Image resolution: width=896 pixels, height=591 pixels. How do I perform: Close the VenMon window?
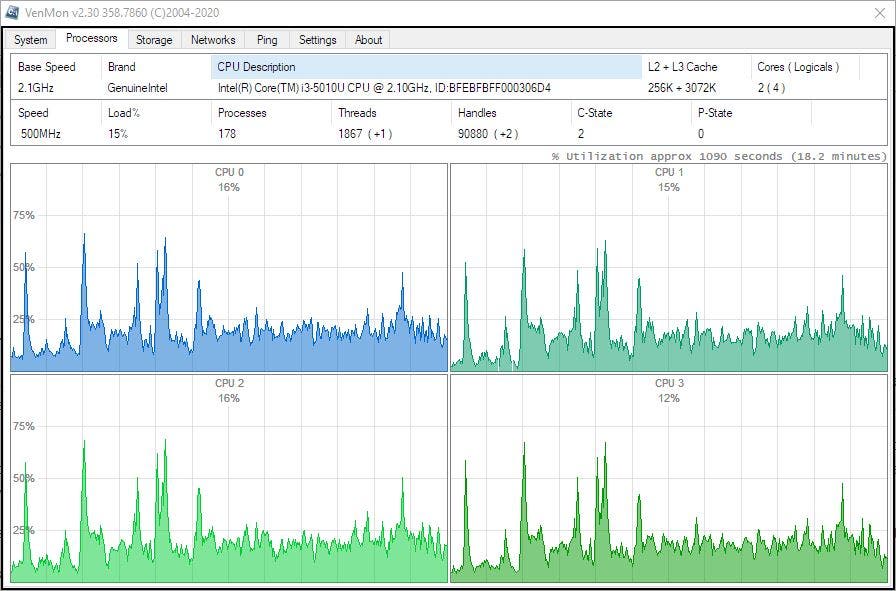tap(880, 13)
